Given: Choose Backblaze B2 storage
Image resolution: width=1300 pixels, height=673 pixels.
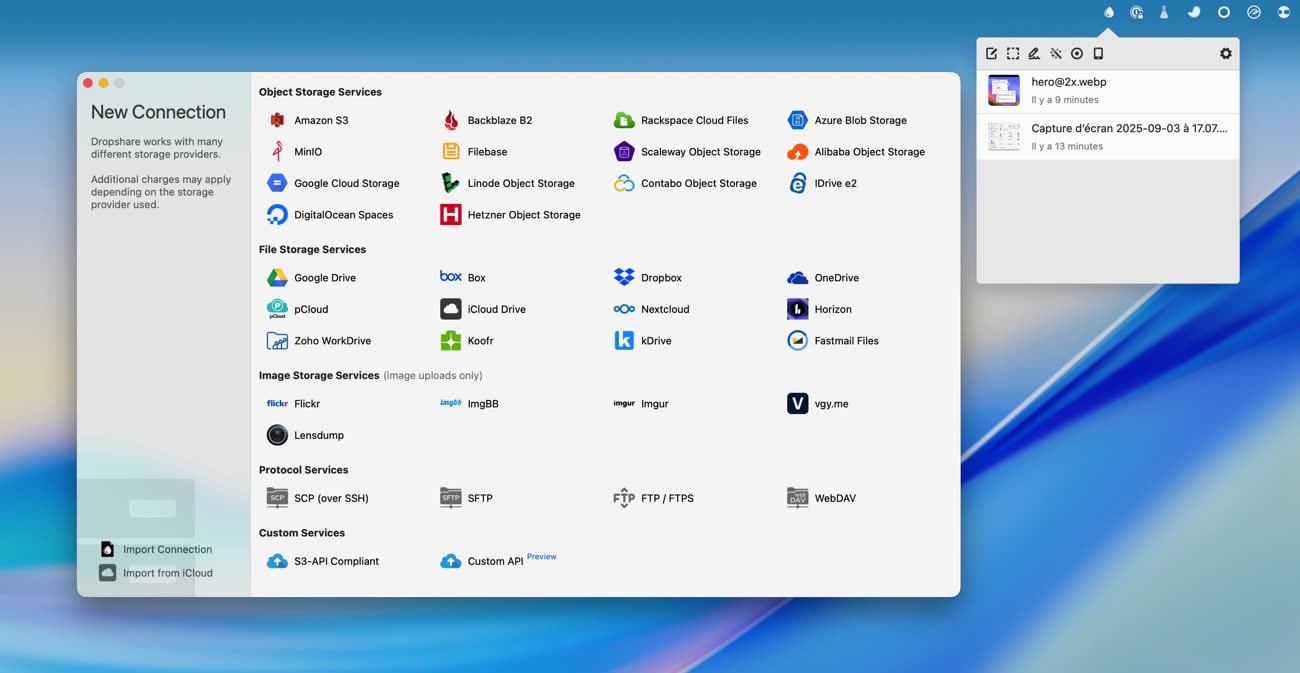Looking at the screenshot, I should coord(486,120).
